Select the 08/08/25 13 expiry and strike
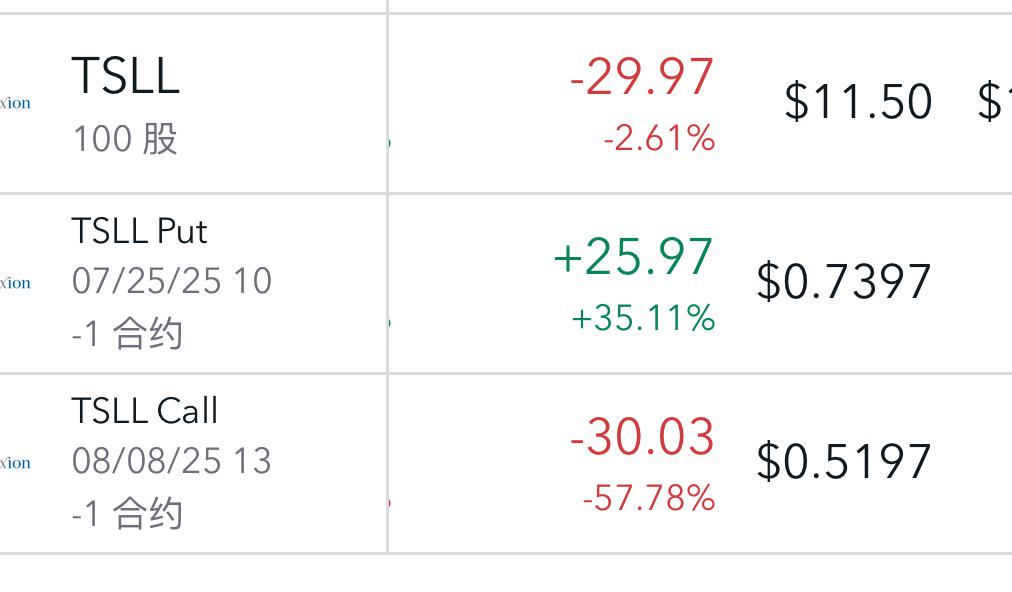The height and width of the screenshot is (592, 1012). 172,461
